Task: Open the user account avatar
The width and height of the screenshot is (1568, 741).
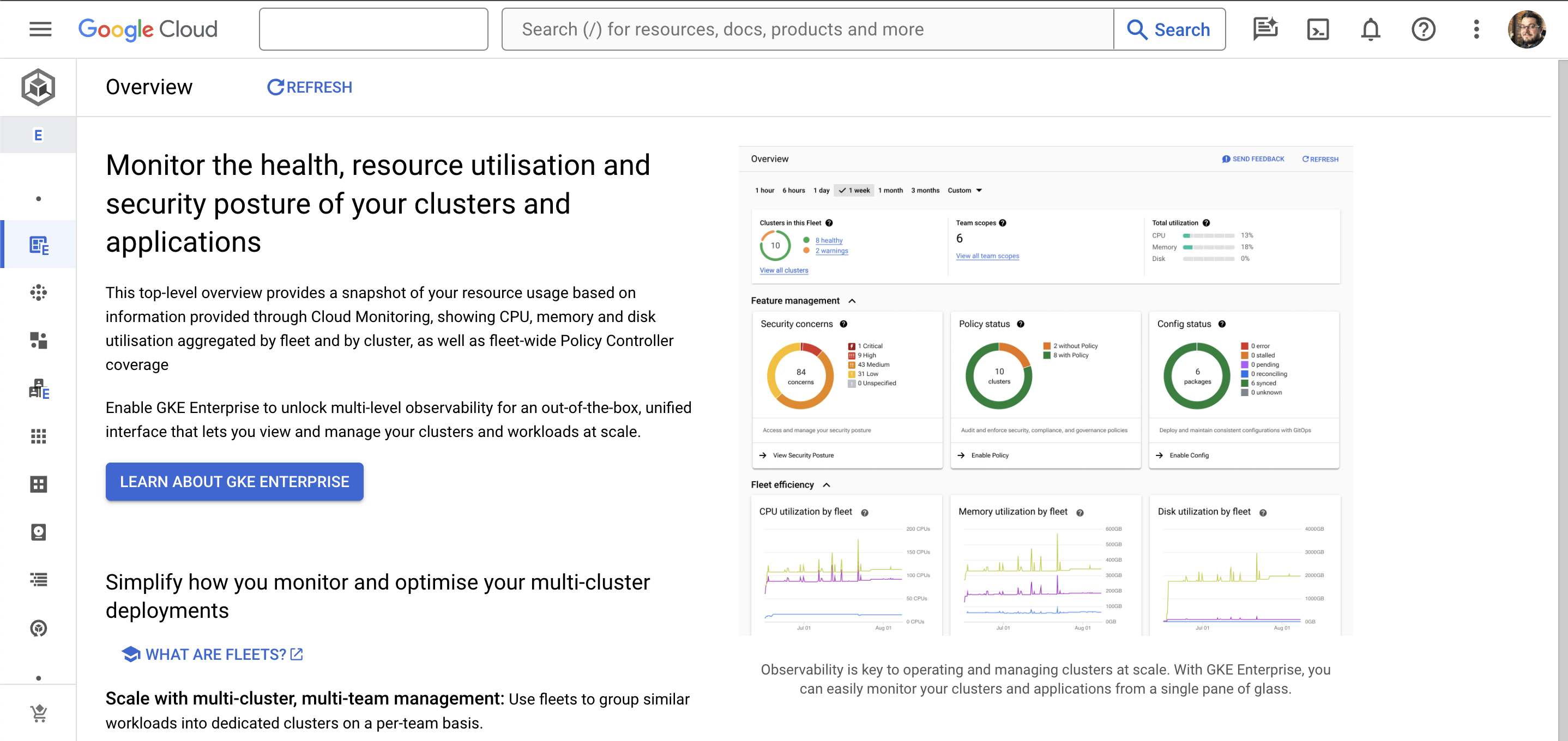Action: (x=1526, y=29)
